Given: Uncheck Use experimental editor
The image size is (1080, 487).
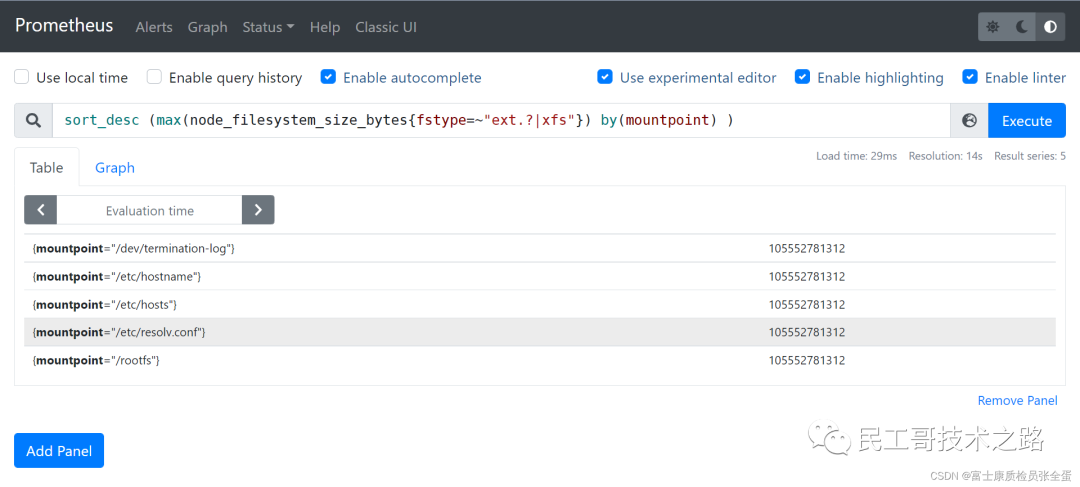Looking at the screenshot, I should (605, 77).
